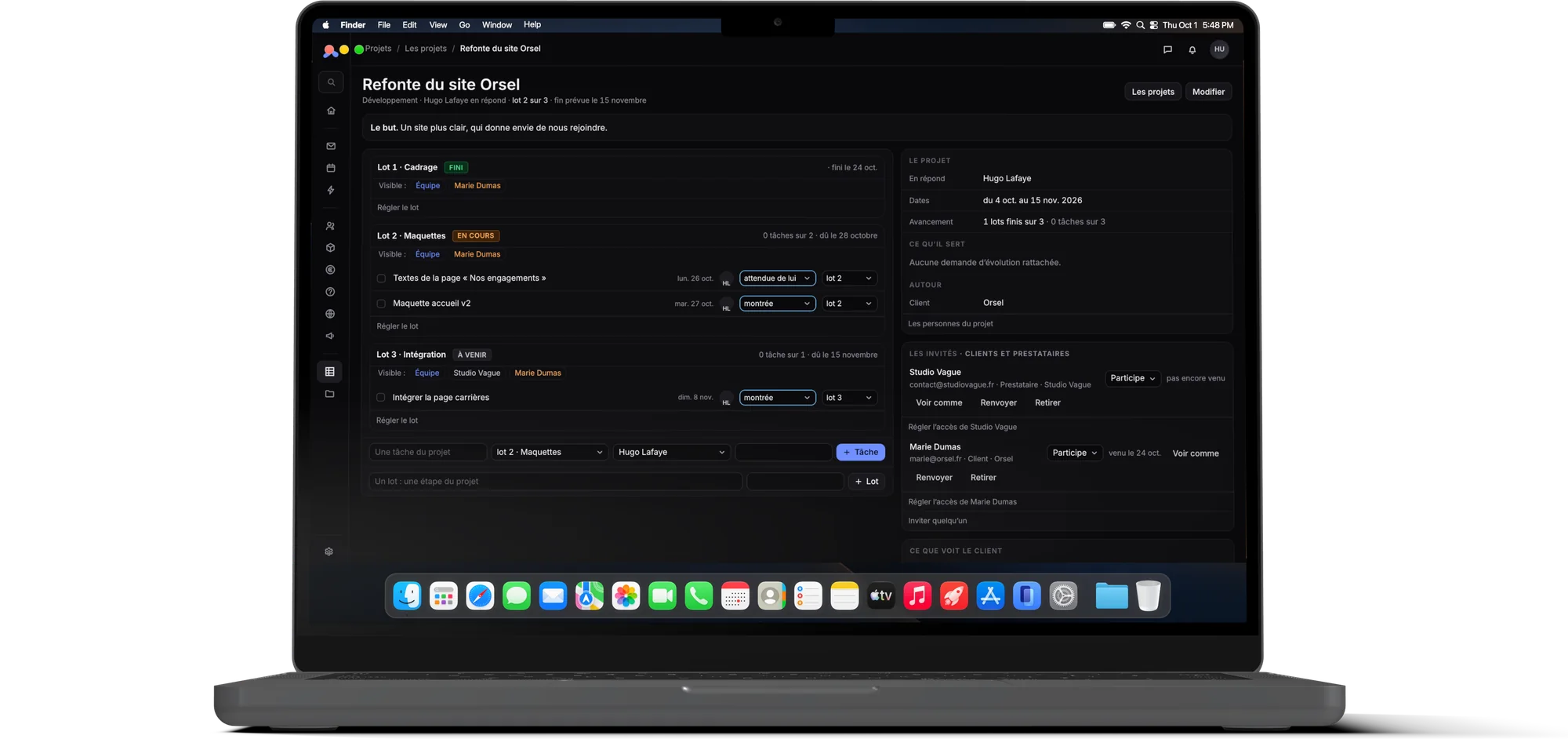The width and height of the screenshot is (1568, 739).
Task: Click 'Régler le lot' under Lot 1 Cadrage
Action: pyautogui.click(x=398, y=208)
